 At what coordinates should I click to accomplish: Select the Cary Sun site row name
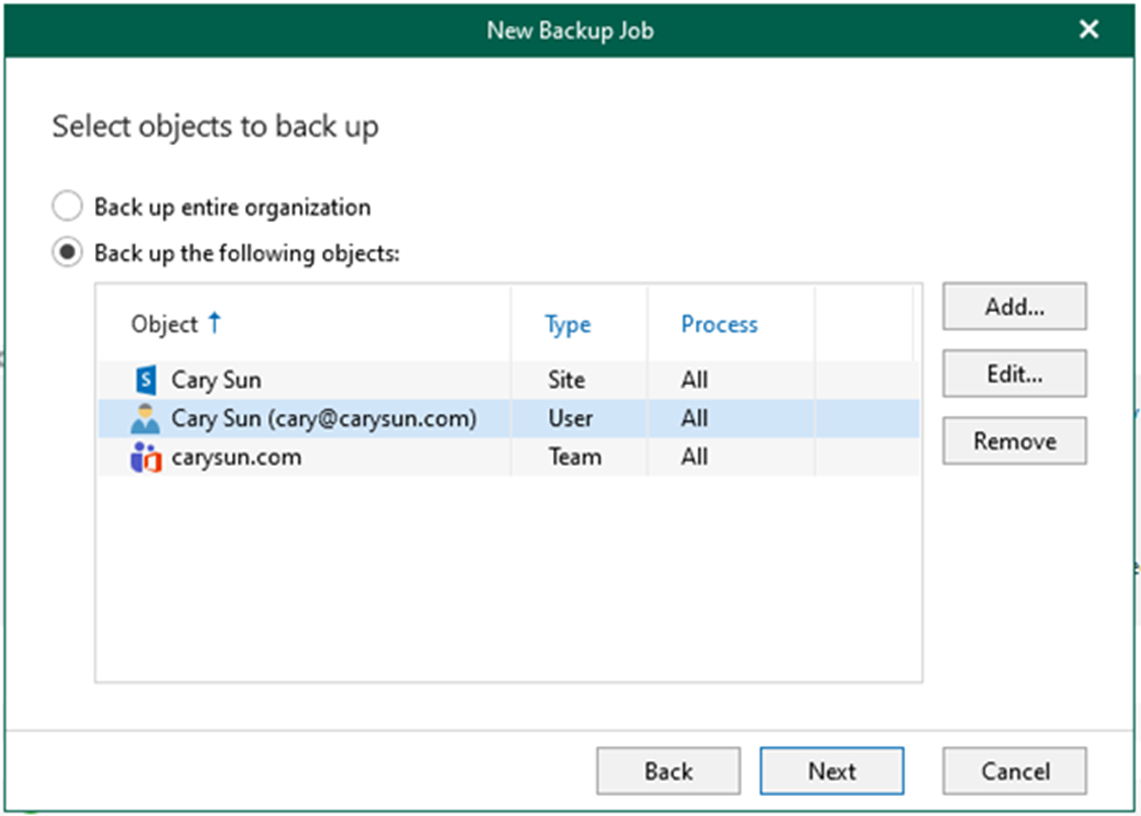pyautogui.click(x=217, y=380)
